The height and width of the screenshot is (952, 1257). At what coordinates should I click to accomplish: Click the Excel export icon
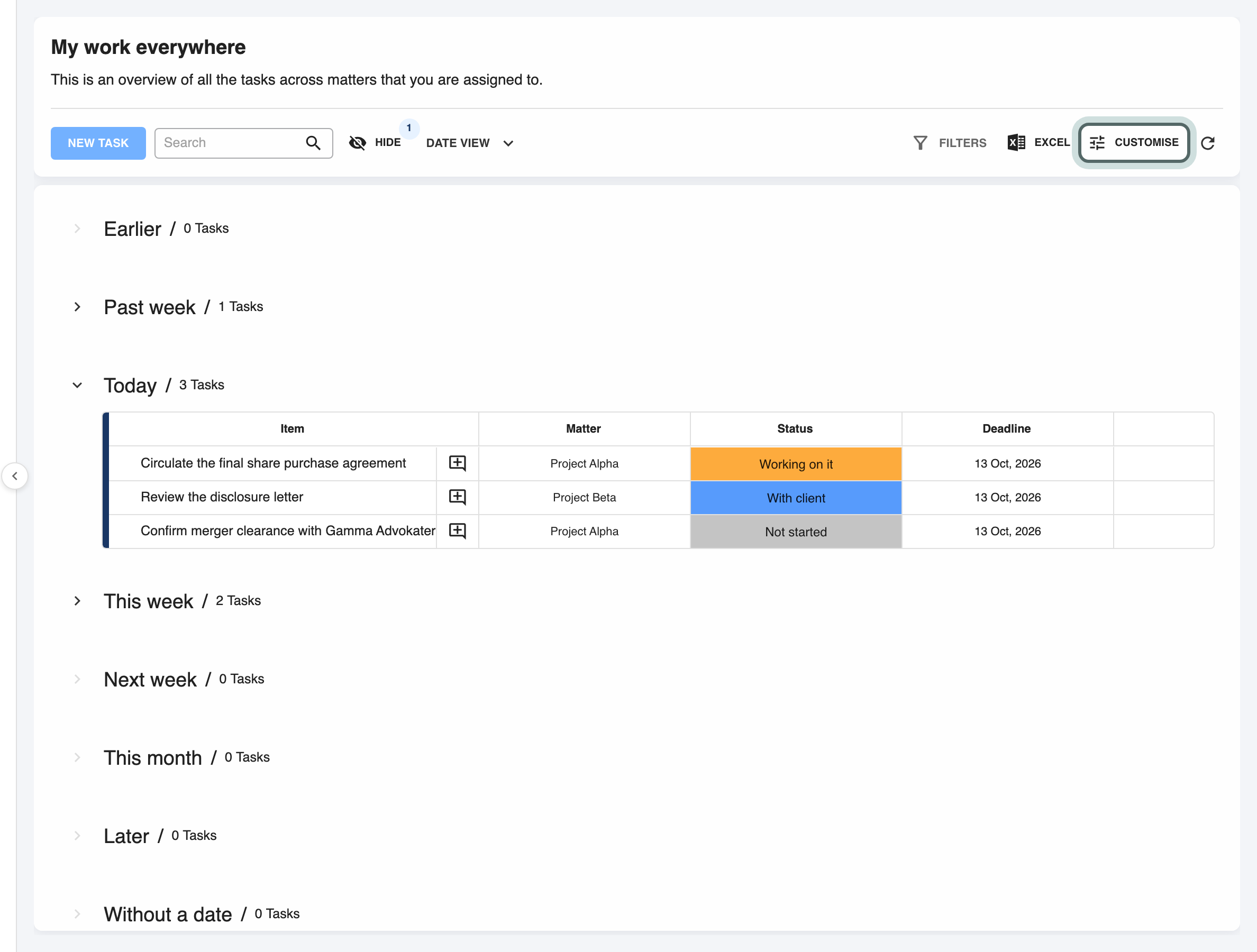(1016, 143)
